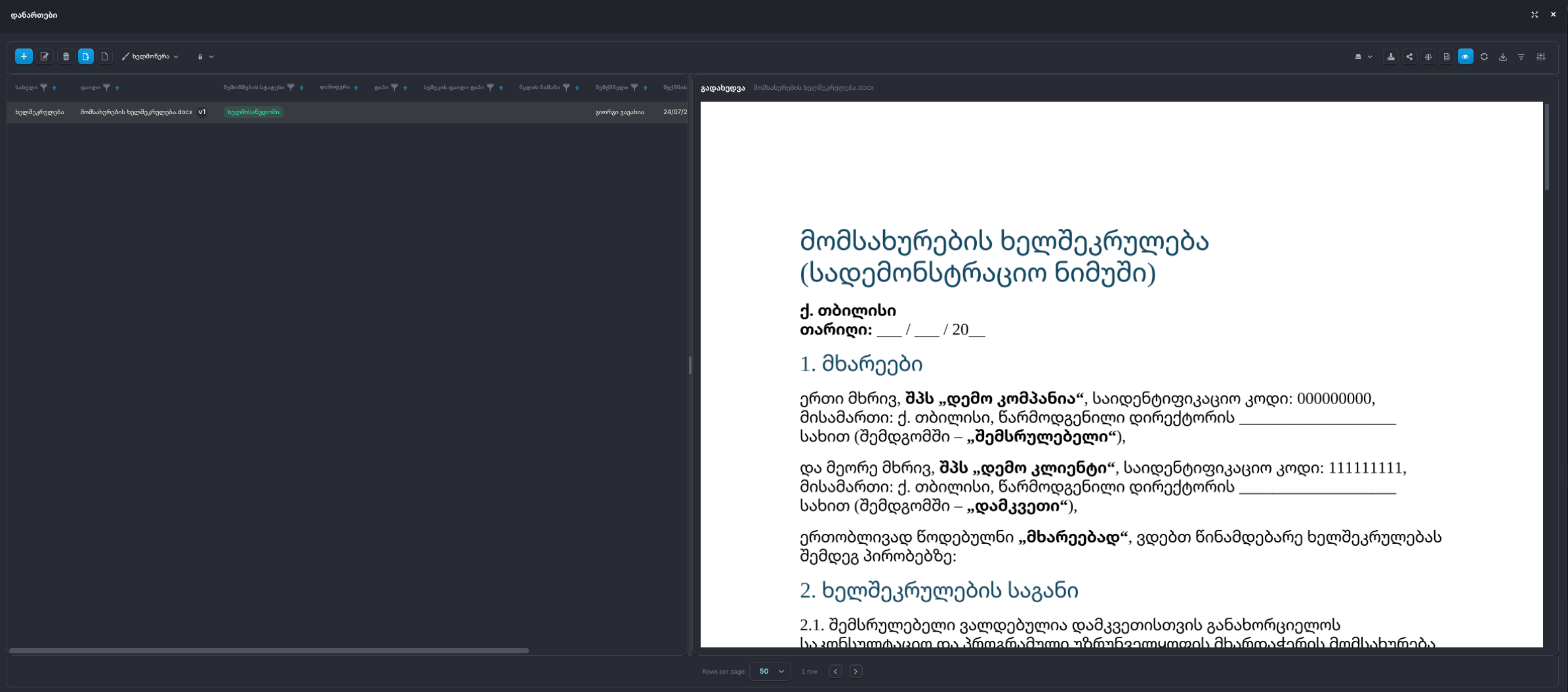Click the refresh circular arrows icon
Image resolution: width=1568 pixels, height=692 pixels.
click(x=1484, y=56)
